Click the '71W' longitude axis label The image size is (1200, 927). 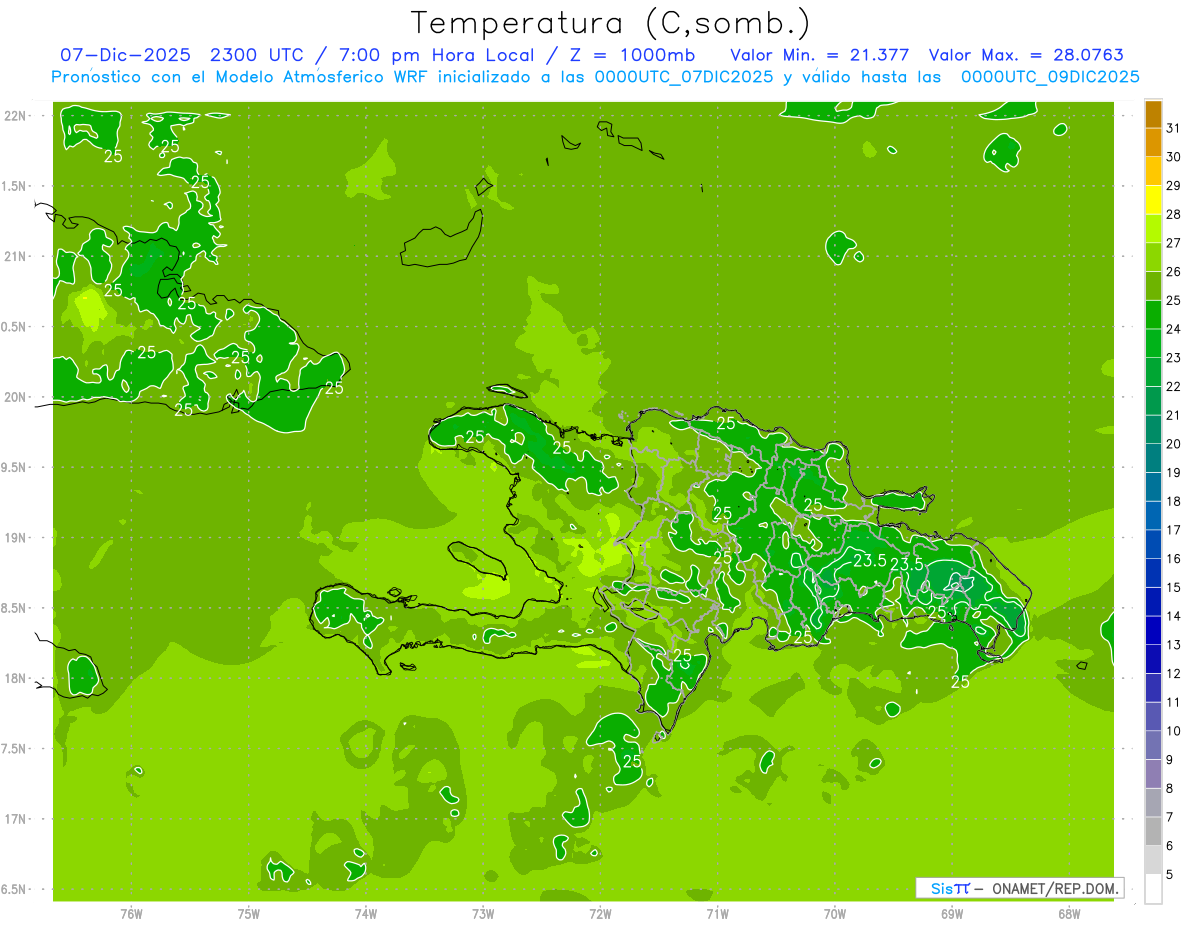click(x=717, y=914)
